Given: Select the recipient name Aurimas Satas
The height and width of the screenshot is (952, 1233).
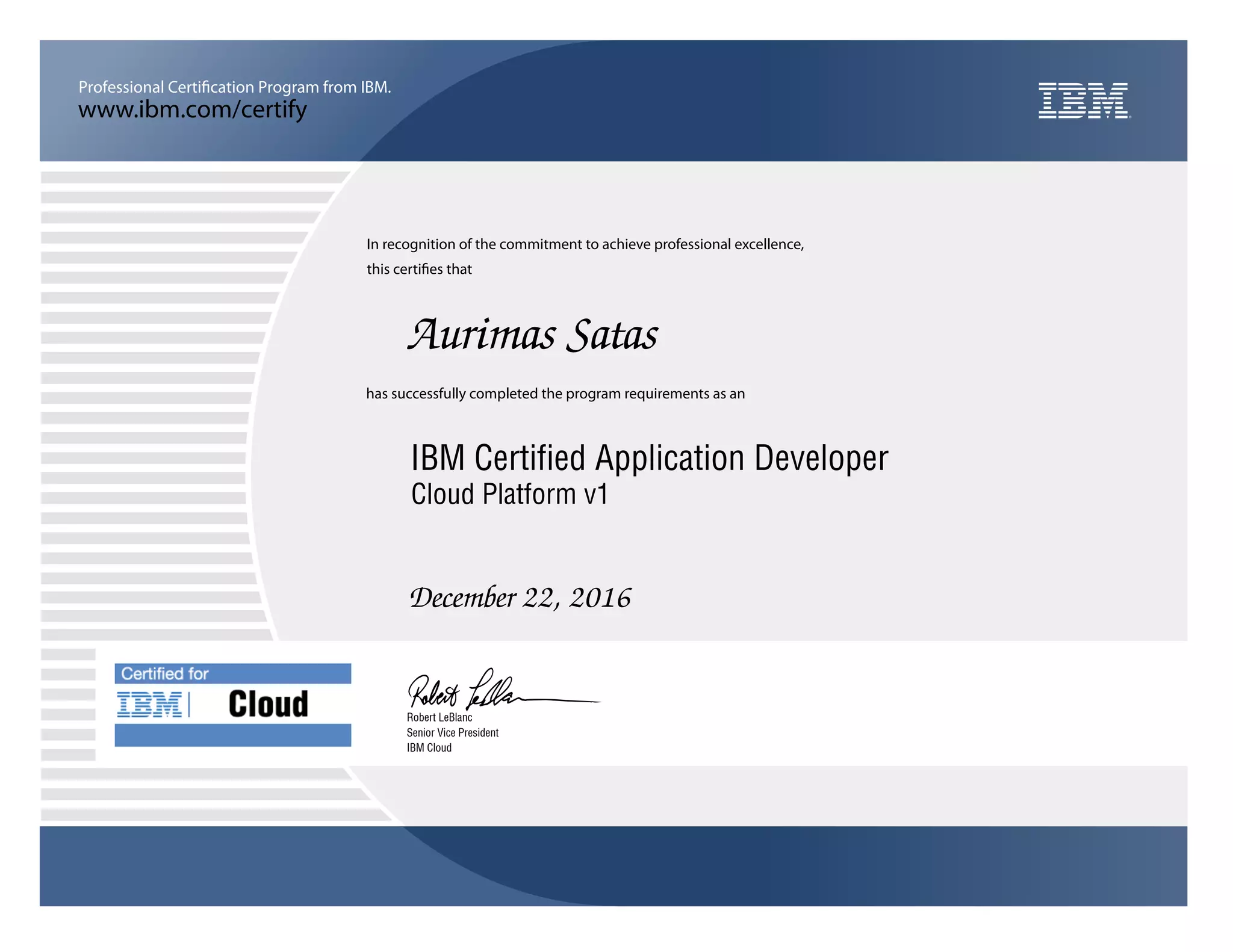Looking at the screenshot, I should 533,335.
